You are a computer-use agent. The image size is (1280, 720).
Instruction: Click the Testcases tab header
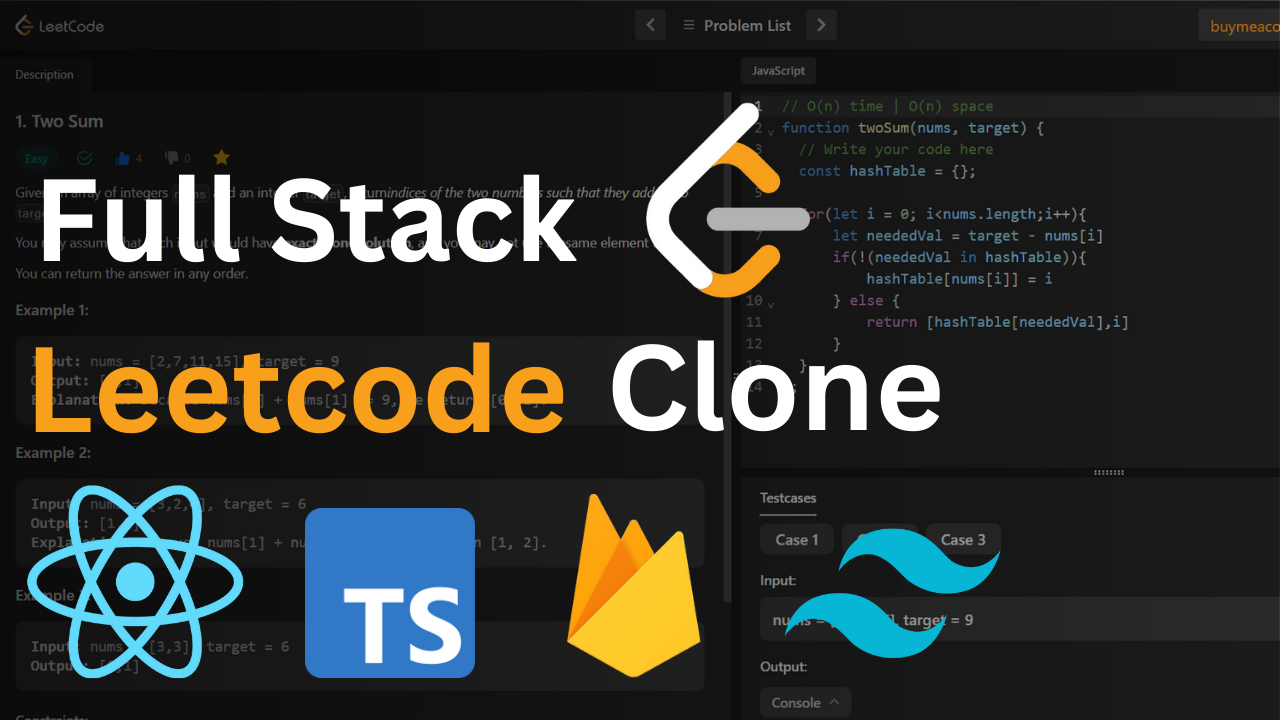coord(788,497)
